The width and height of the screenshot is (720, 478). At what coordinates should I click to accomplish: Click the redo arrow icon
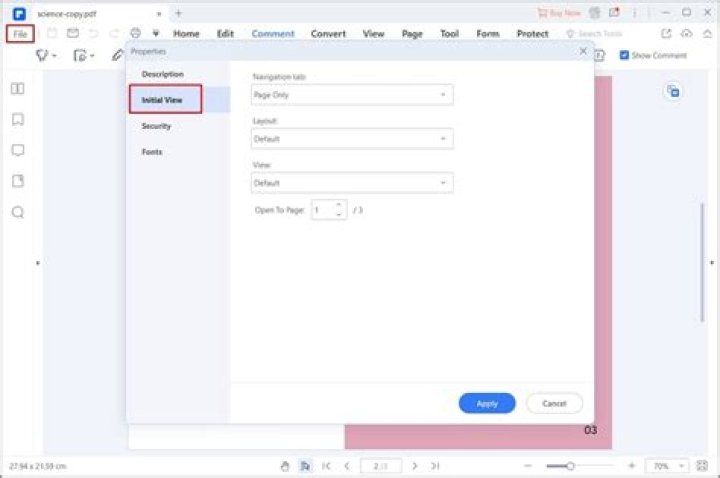tap(114, 34)
